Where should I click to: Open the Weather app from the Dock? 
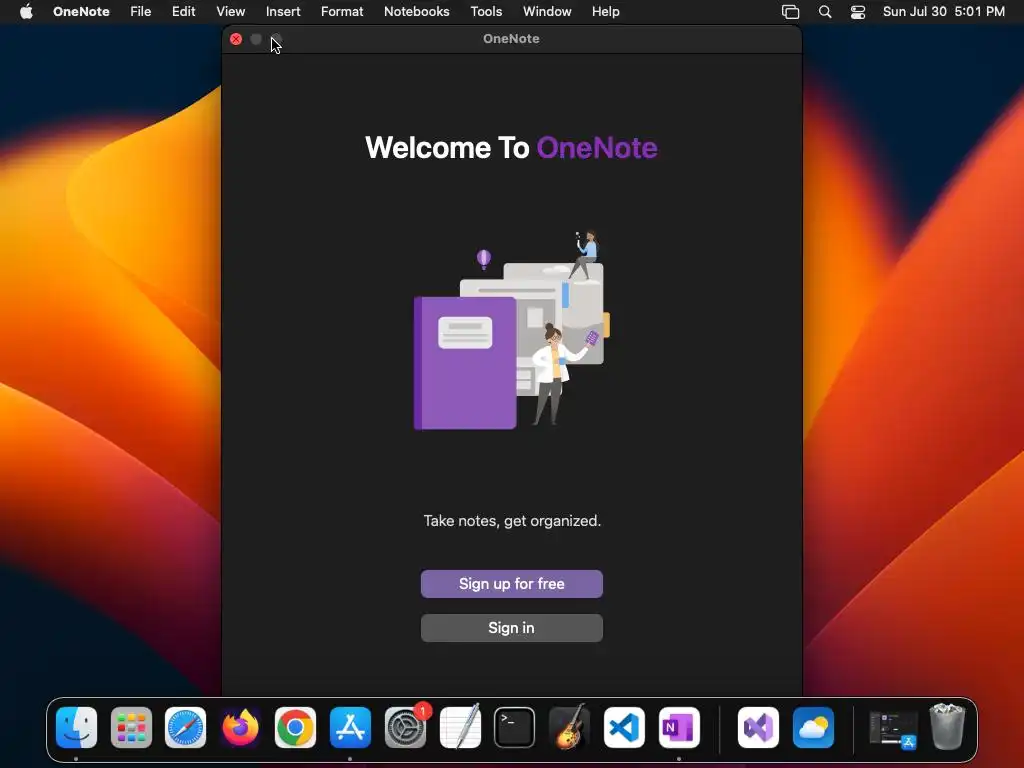pyautogui.click(x=813, y=728)
